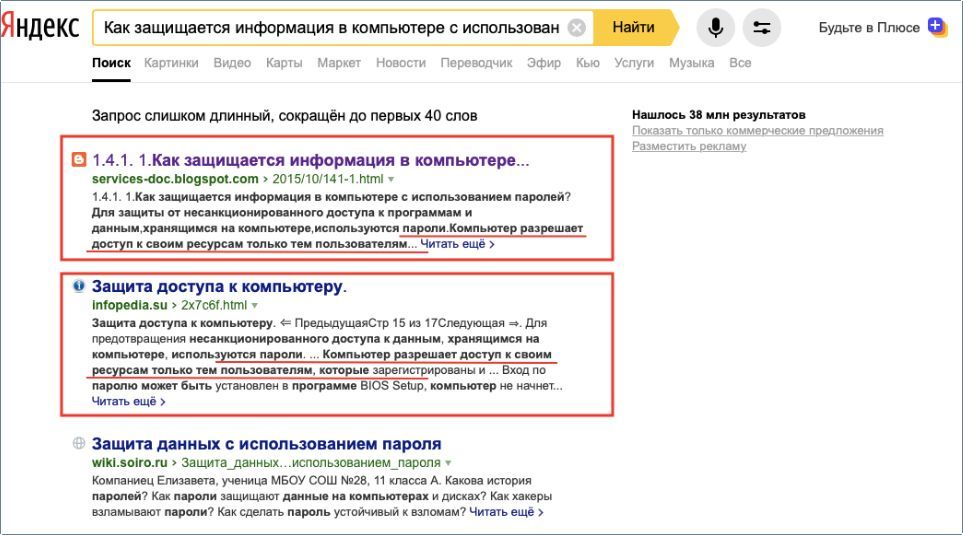
Task: Click Читать ещё in the wiki.soiro.ru result
Action: click(x=506, y=512)
